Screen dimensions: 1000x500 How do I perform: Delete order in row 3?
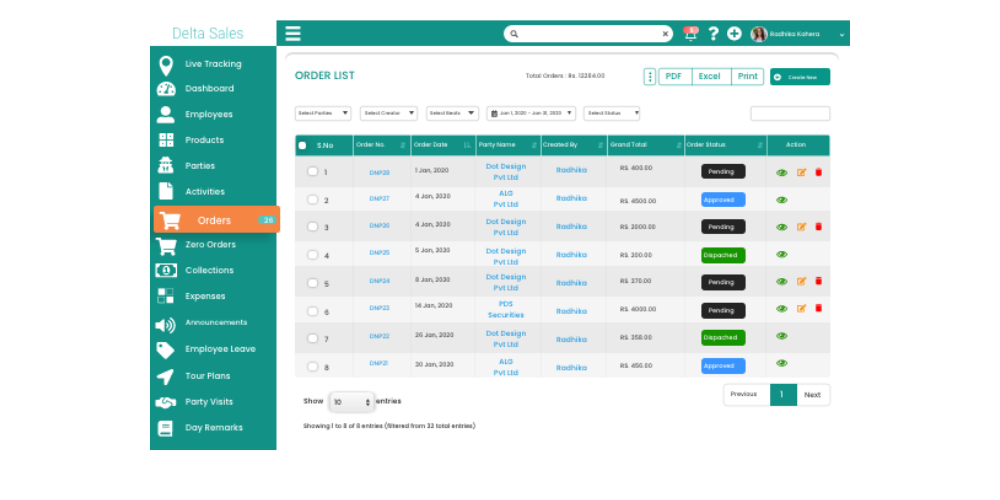(818, 226)
